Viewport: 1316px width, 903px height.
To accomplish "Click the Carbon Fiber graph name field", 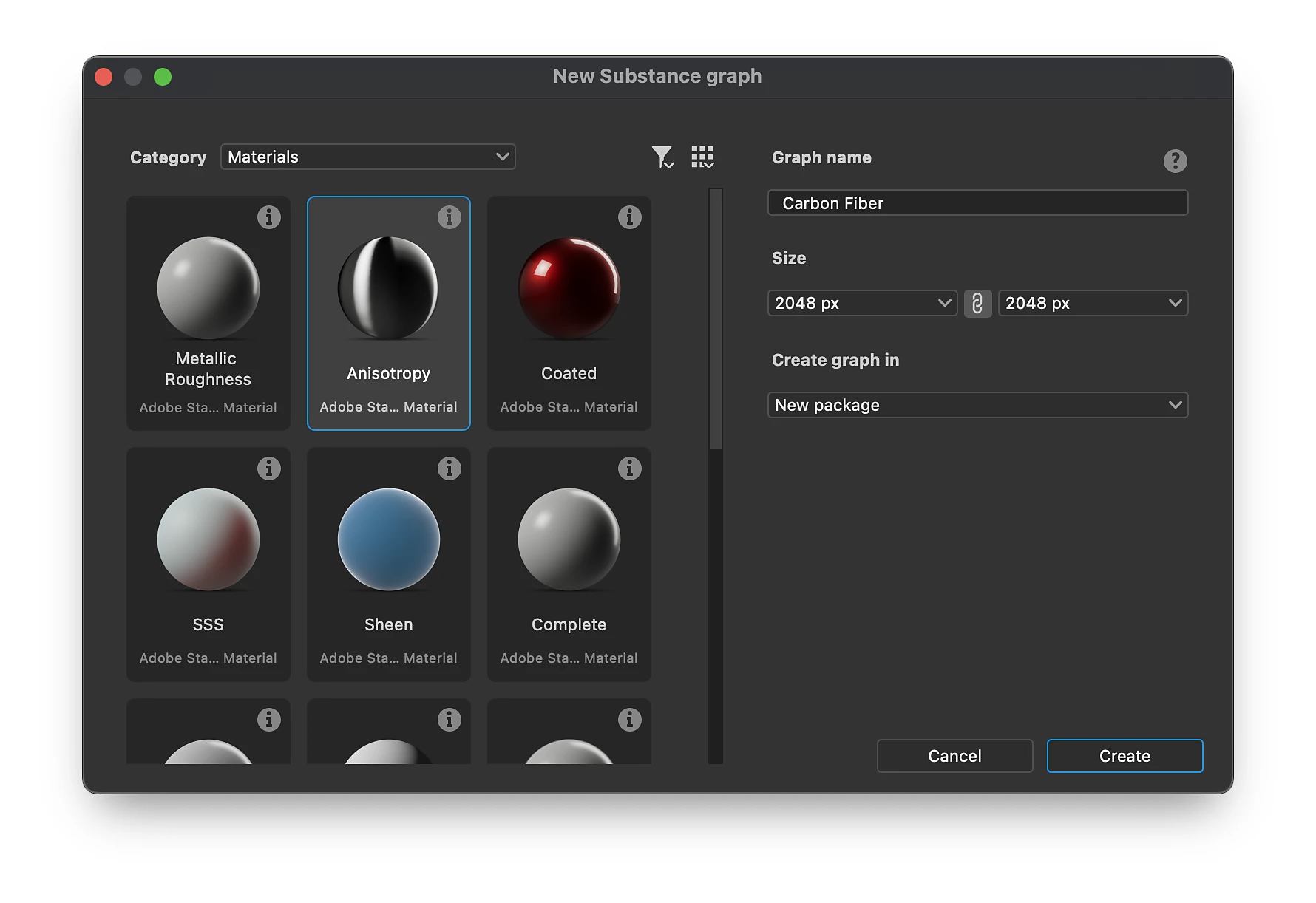I will click(x=977, y=202).
